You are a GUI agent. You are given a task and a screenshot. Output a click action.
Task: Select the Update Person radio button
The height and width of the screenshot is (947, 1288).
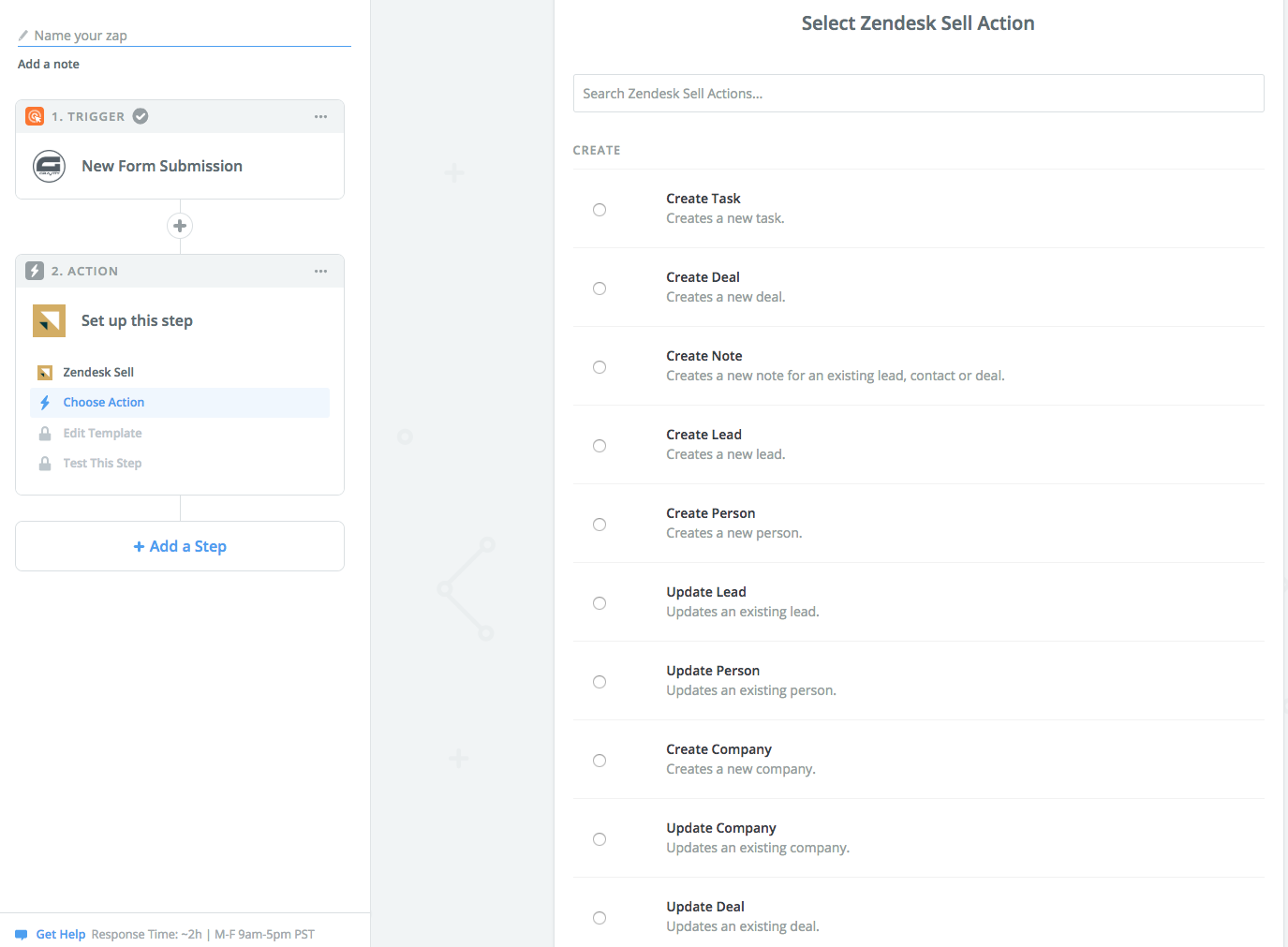point(600,682)
